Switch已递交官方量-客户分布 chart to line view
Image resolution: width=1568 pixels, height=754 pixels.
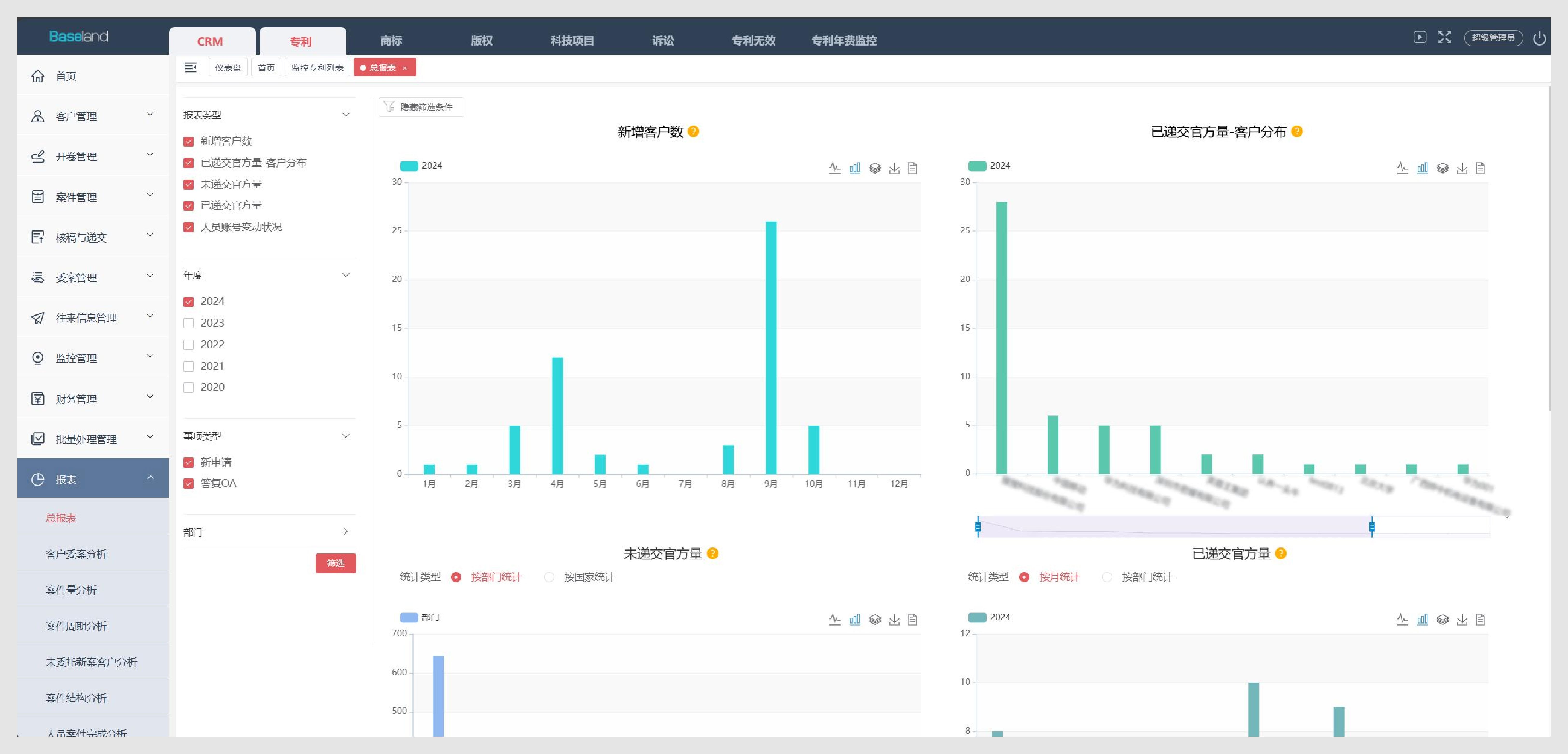[x=1402, y=168]
